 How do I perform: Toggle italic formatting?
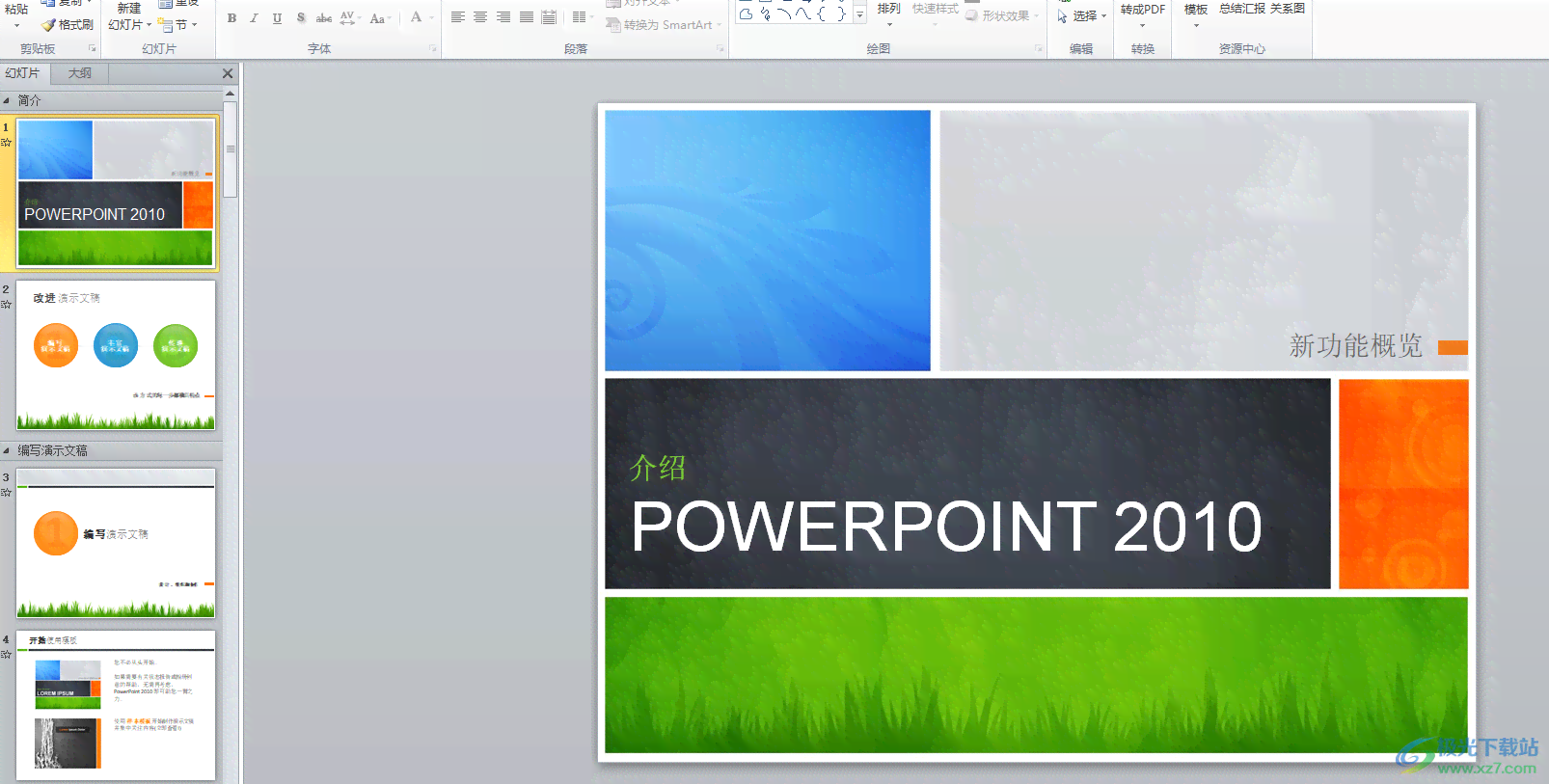254,17
